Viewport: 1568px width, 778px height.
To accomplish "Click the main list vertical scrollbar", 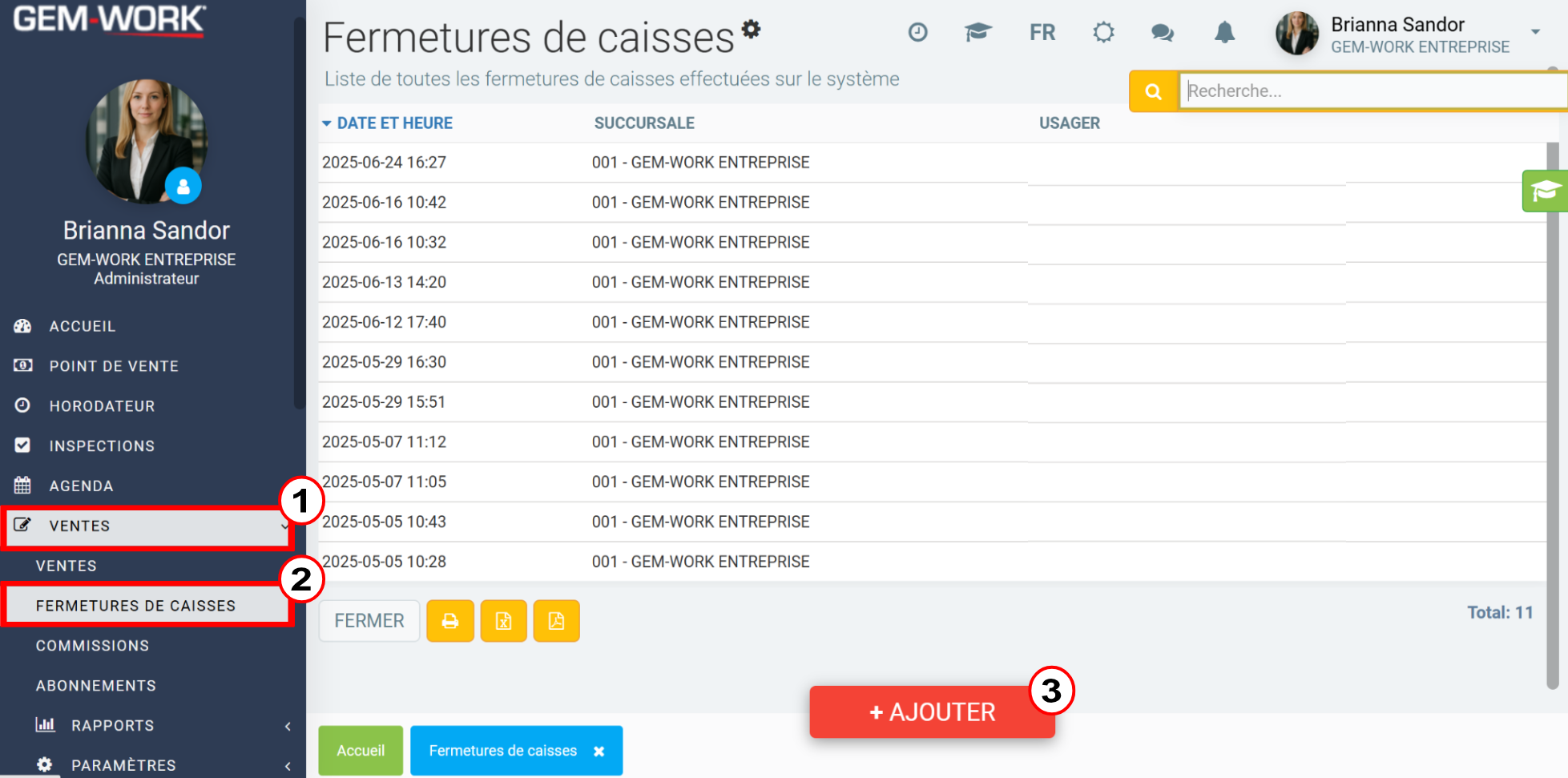I will [1552, 415].
